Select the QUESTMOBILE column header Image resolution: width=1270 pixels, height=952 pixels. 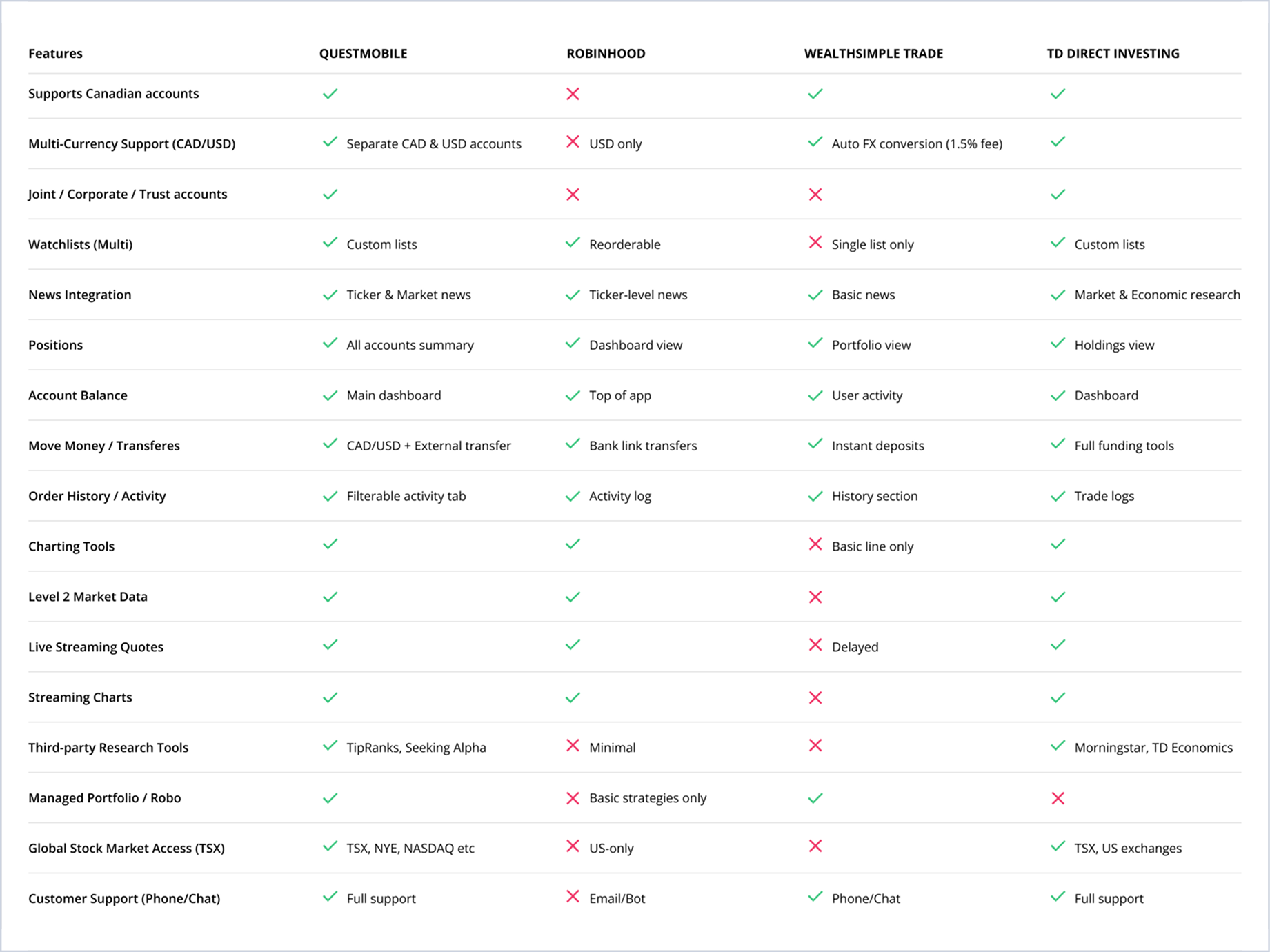363,54
